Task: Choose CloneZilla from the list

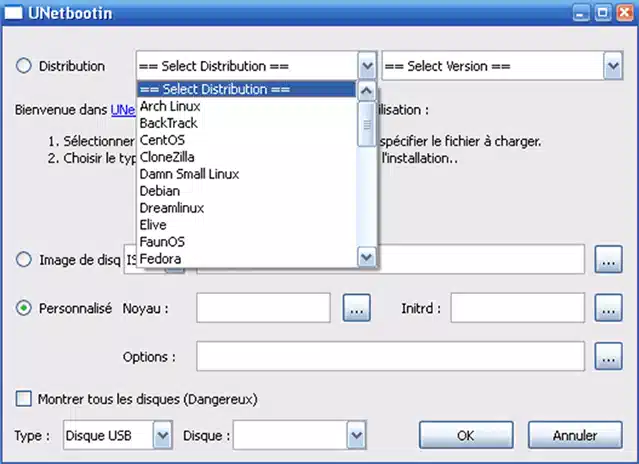Action: pyautogui.click(x=247, y=157)
